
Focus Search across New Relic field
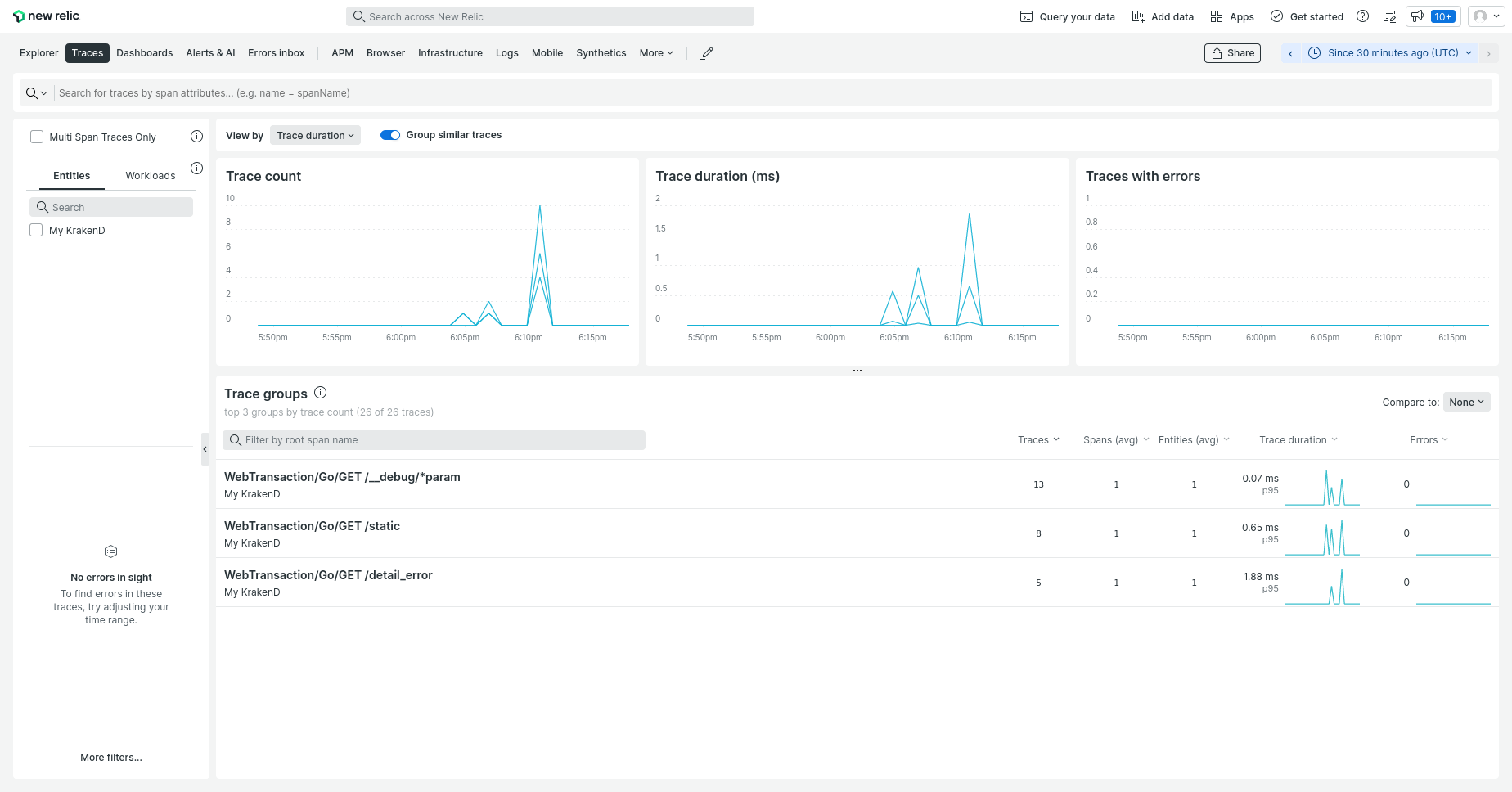tap(550, 16)
